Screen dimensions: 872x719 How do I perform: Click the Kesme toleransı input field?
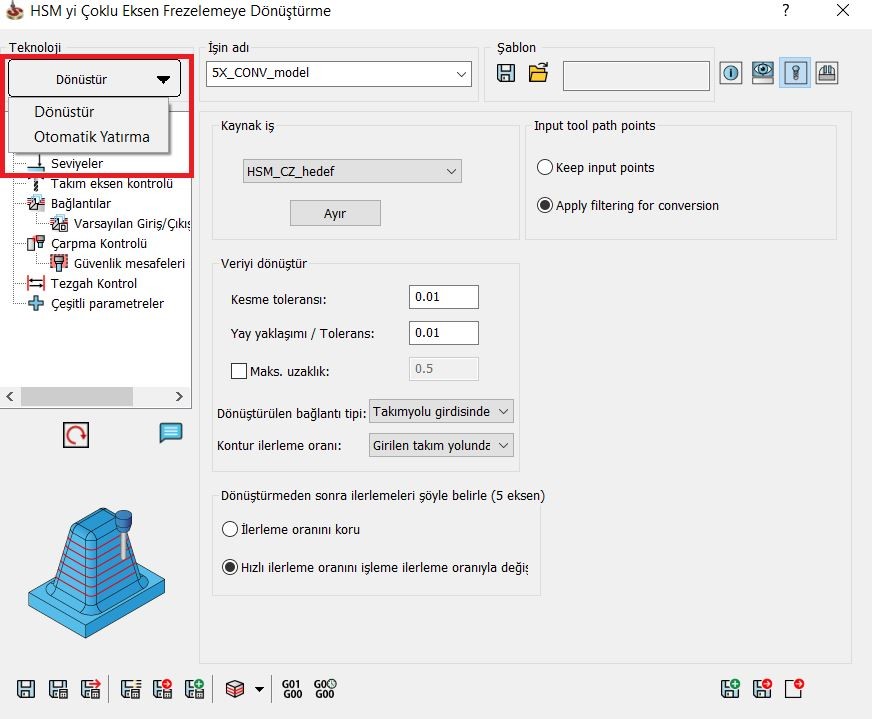click(x=443, y=297)
